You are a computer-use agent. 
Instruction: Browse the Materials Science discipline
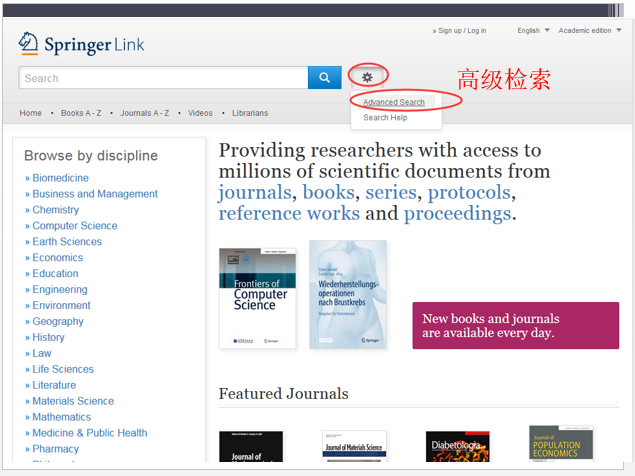coord(73,401)
